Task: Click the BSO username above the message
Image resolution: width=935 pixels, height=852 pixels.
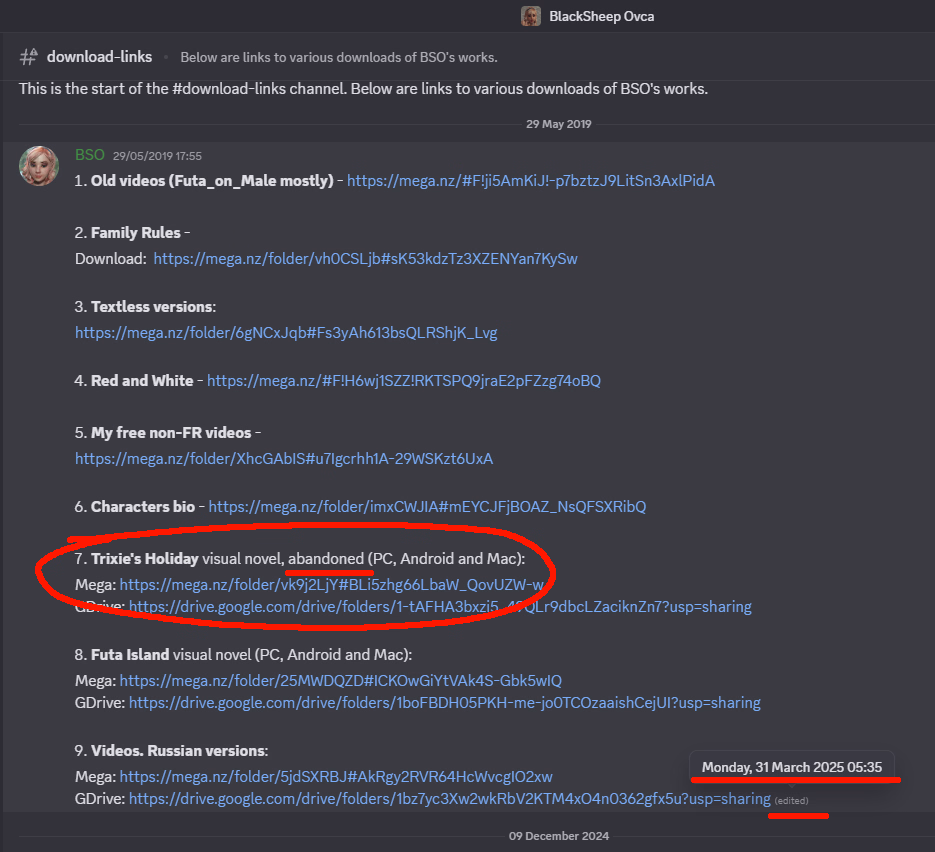Action: click(90, 155)
